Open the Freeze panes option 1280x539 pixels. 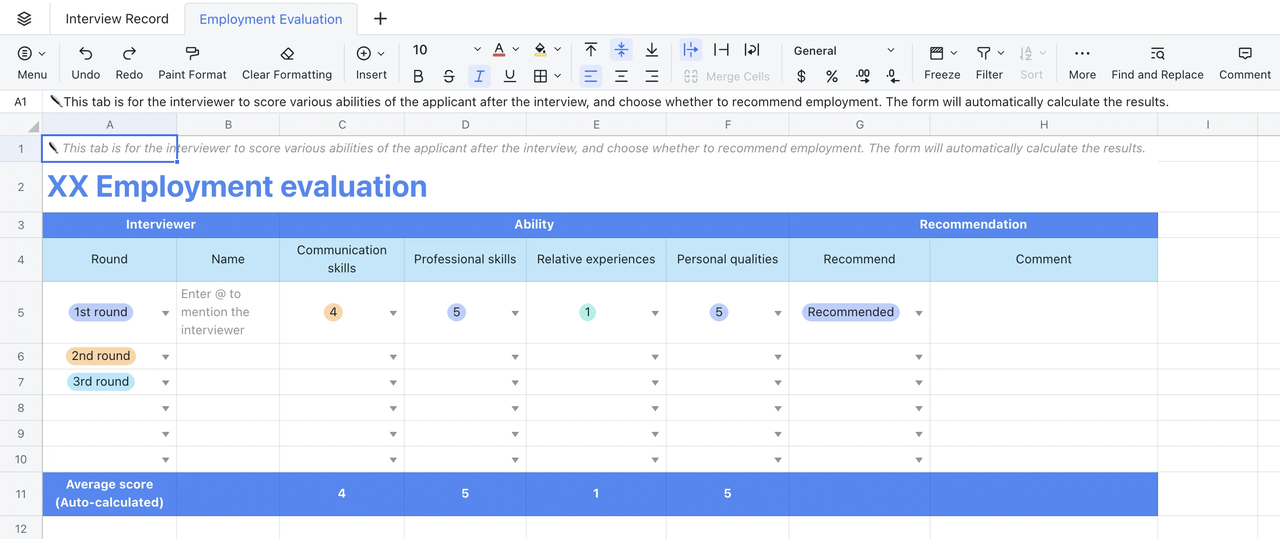click(x=942, y=62)
